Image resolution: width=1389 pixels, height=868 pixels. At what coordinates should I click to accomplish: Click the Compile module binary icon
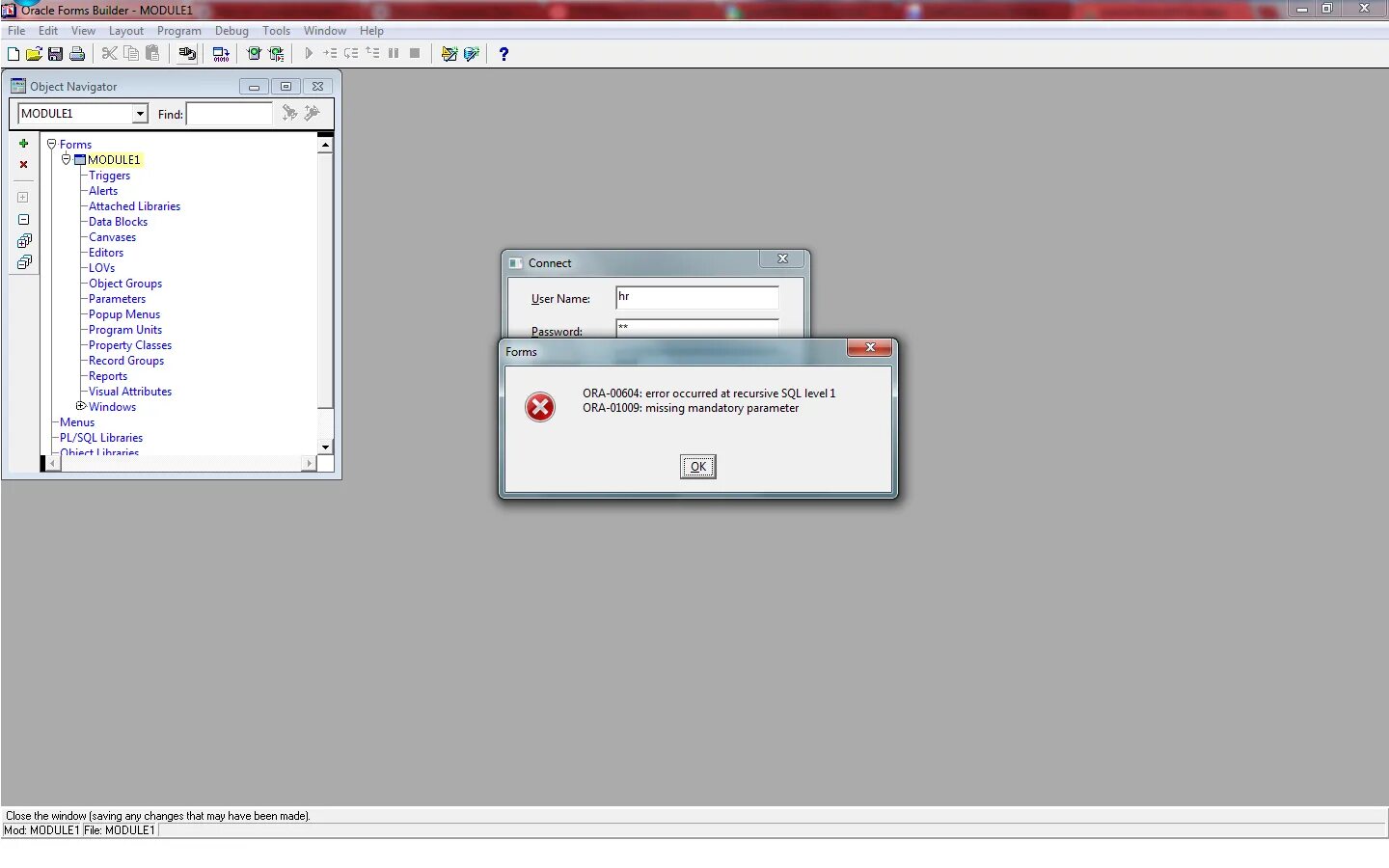(x=221, y=54)
